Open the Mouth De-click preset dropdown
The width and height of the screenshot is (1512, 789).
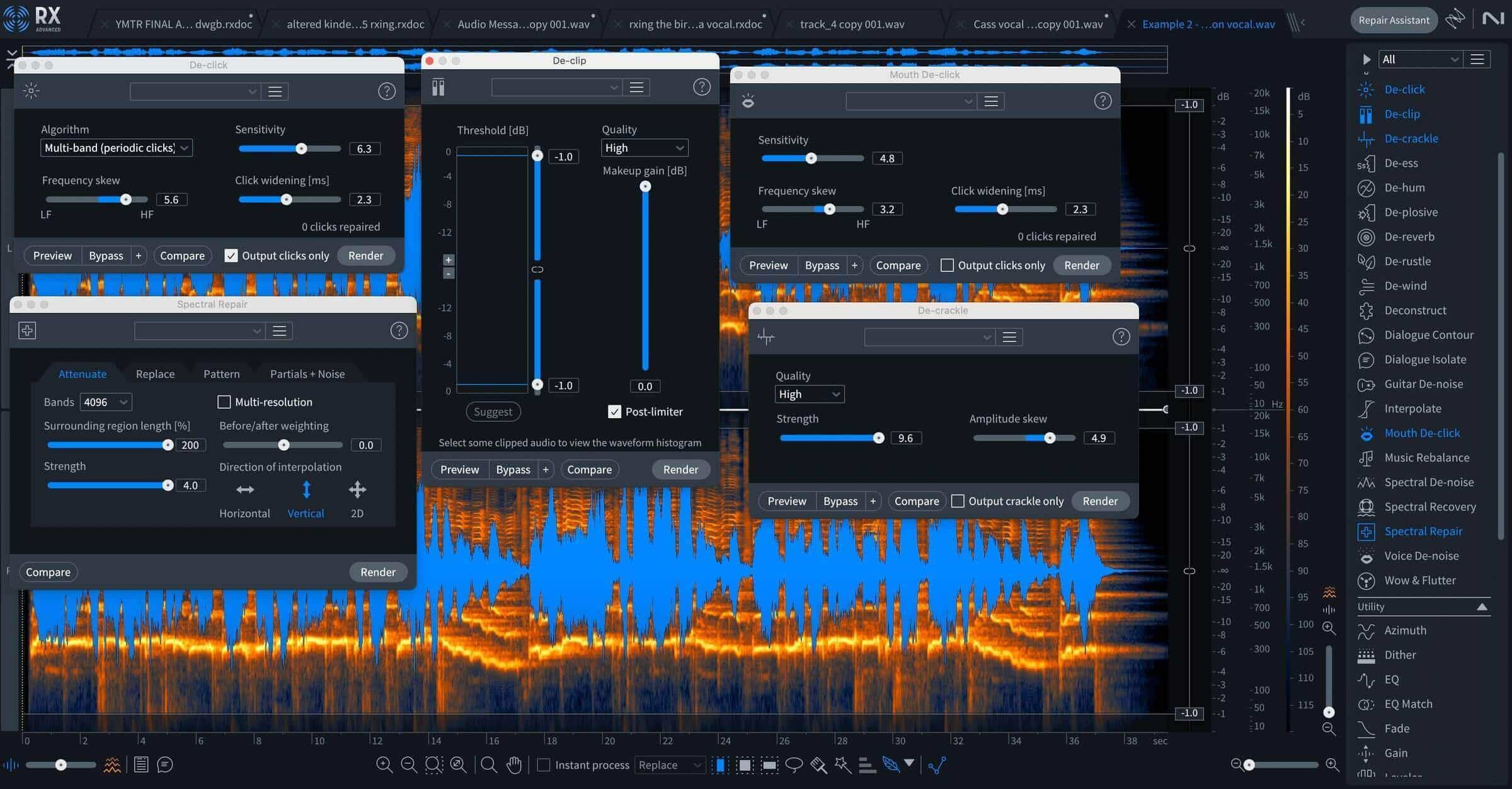911,101
